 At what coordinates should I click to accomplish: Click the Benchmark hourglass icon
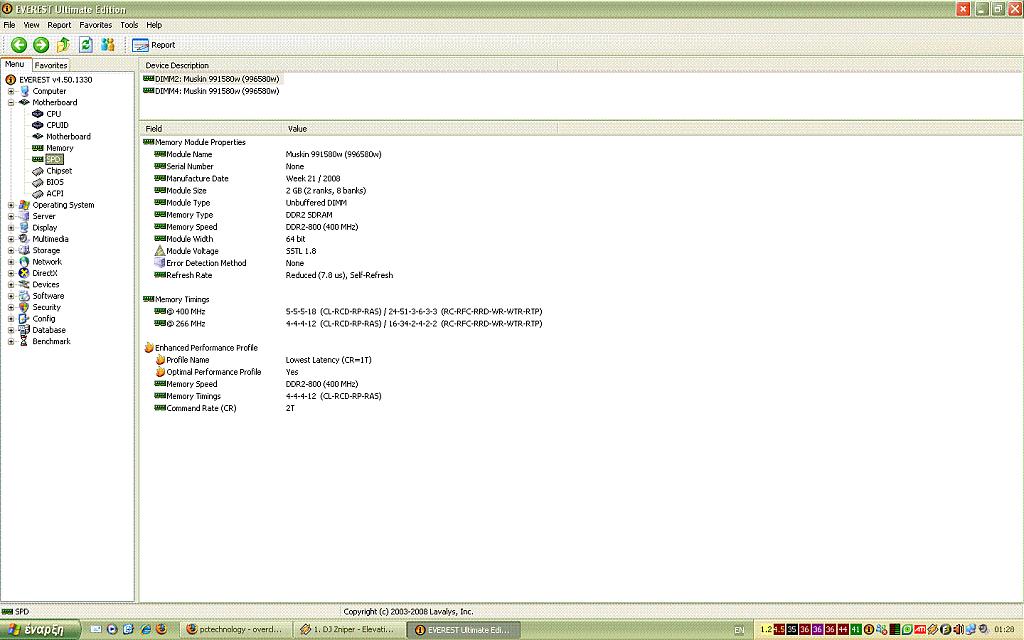(24, 342)
